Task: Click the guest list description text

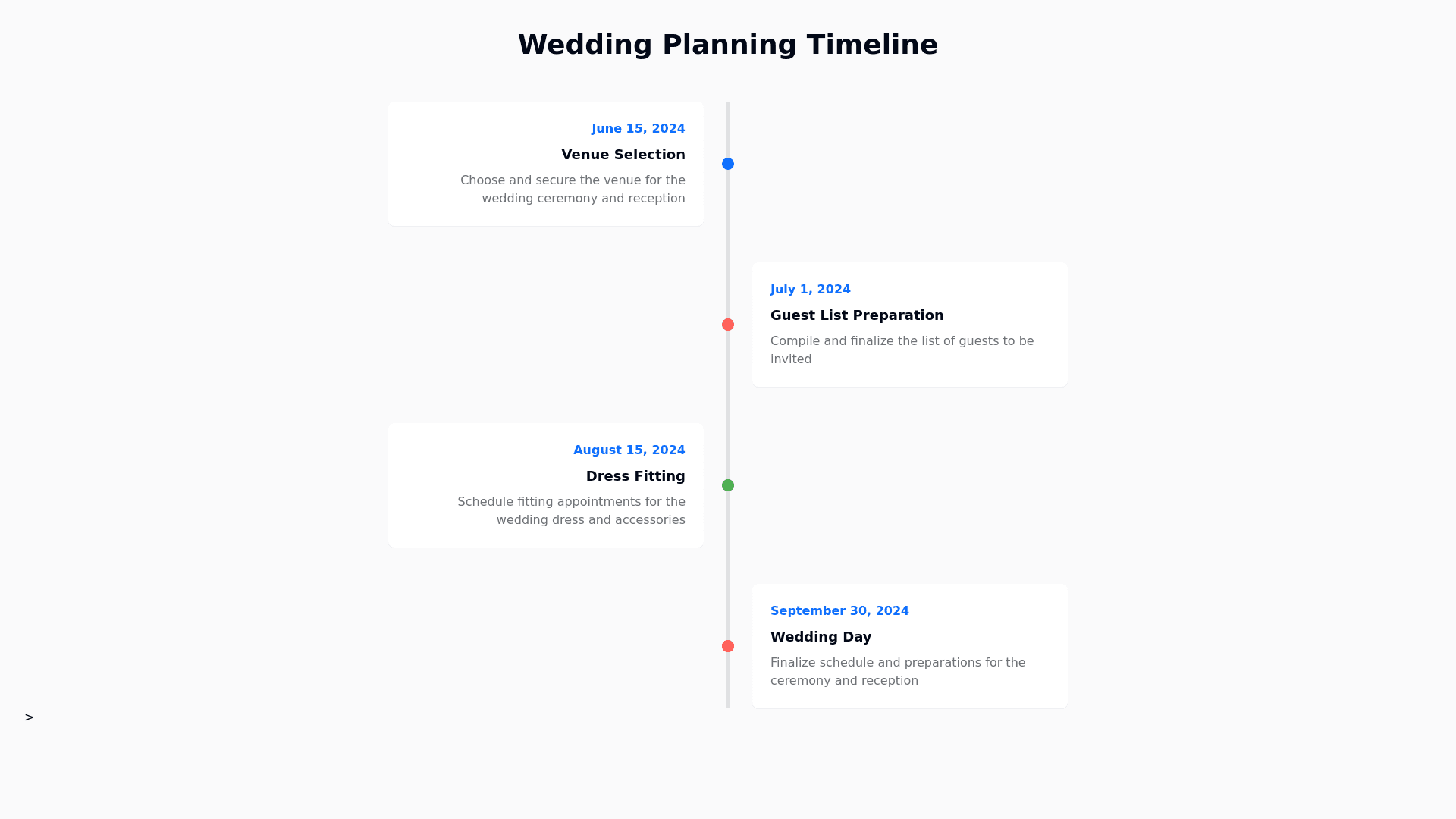Action: pyautogui.click(x=902, y=350)
